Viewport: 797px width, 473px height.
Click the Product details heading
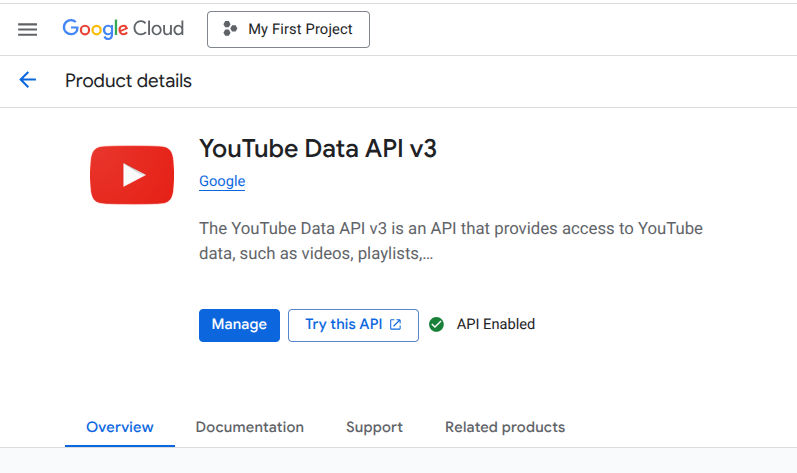click(129, 81)
